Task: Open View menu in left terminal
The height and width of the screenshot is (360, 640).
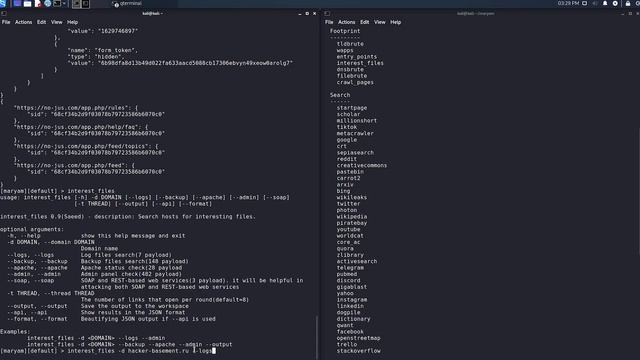Action: [56, 22]
